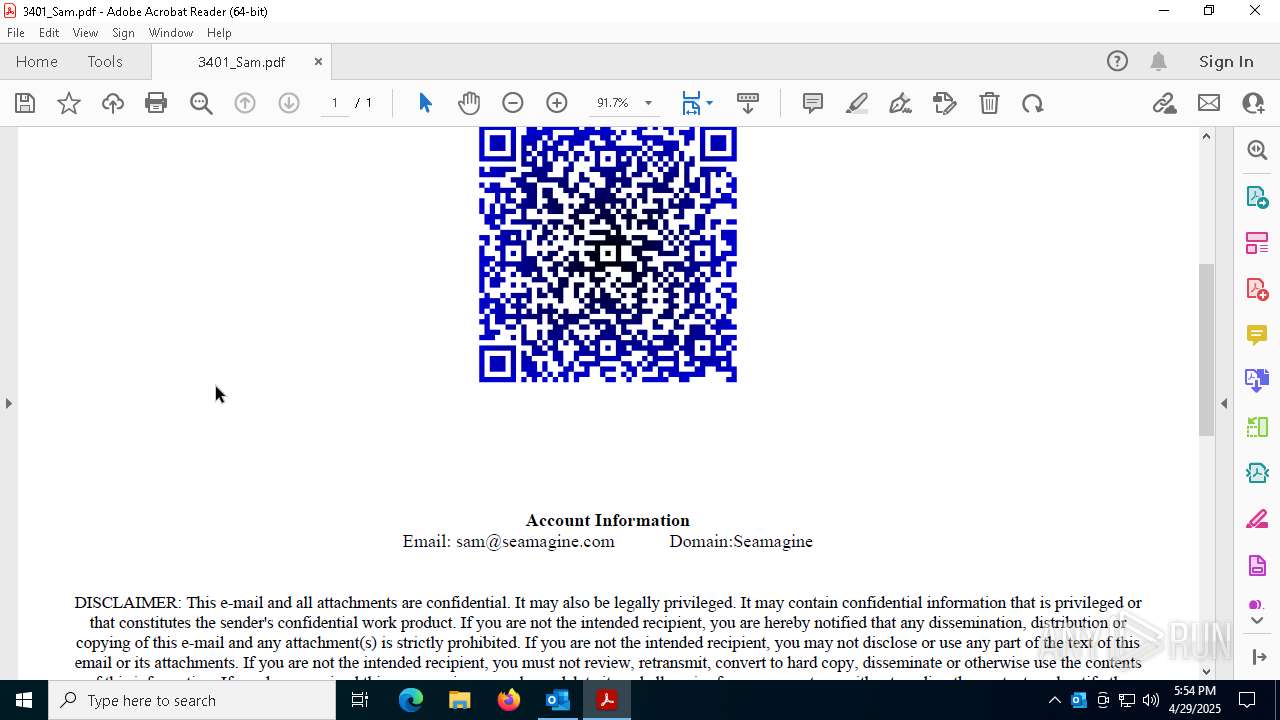Switch to the Tools tab
Screen dimensions: 1280x720
pyautogui.click(x=105, y=62)
